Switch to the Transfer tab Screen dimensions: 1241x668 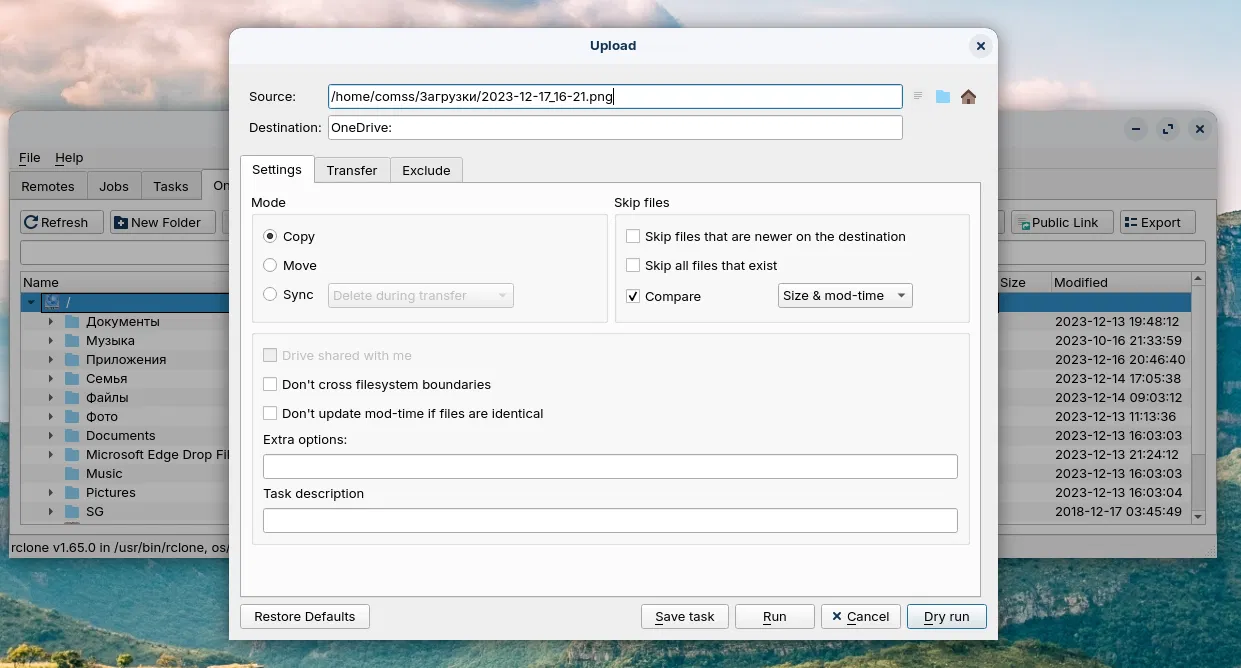point(352,170)
